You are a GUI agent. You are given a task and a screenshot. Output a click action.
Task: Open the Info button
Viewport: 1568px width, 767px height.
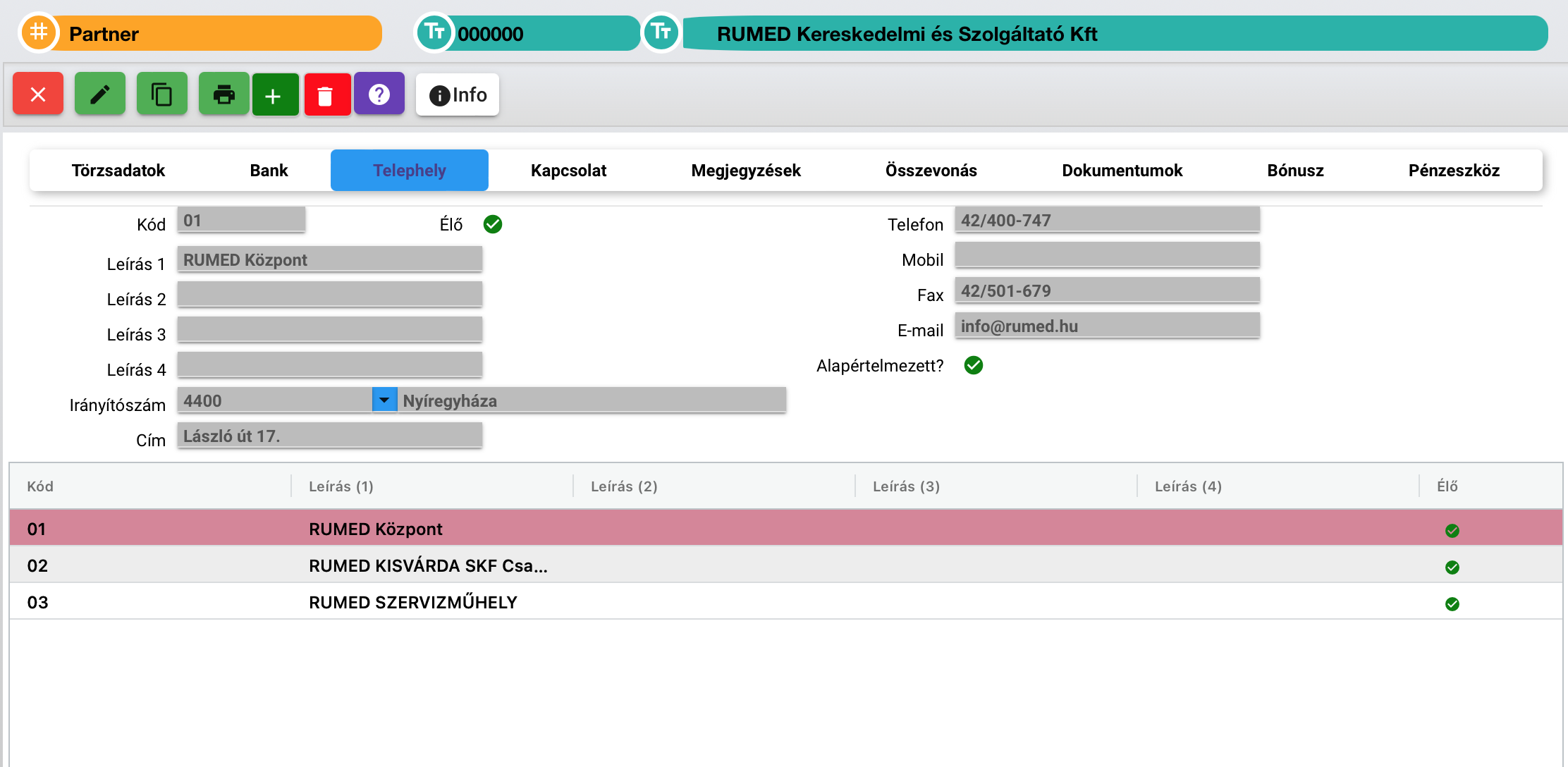[x=458, y=94]
